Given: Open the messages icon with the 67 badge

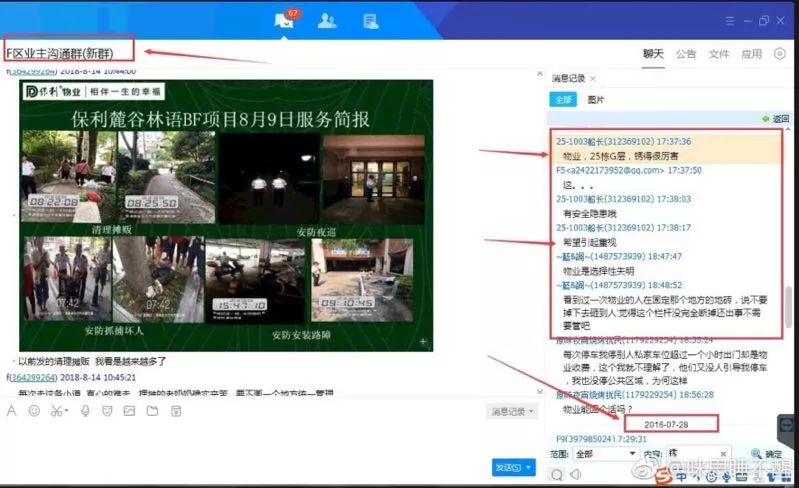Looking at the screenshot, I should 284,20.
